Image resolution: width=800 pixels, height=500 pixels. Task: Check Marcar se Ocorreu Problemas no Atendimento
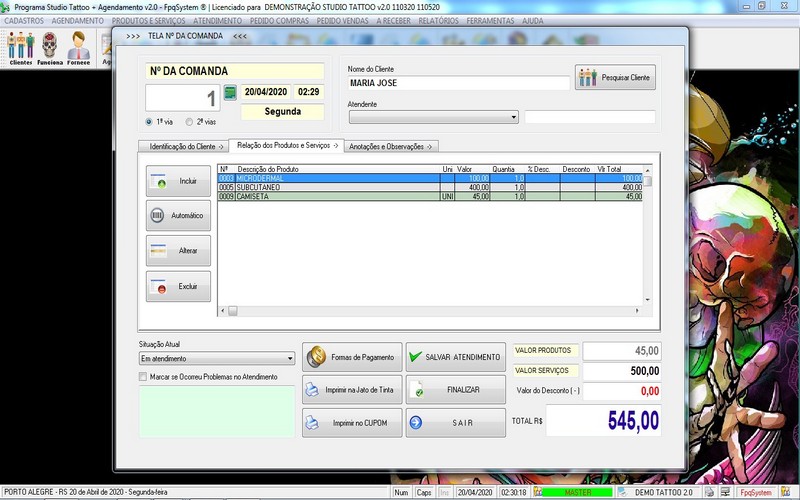[x=143, y=377]
